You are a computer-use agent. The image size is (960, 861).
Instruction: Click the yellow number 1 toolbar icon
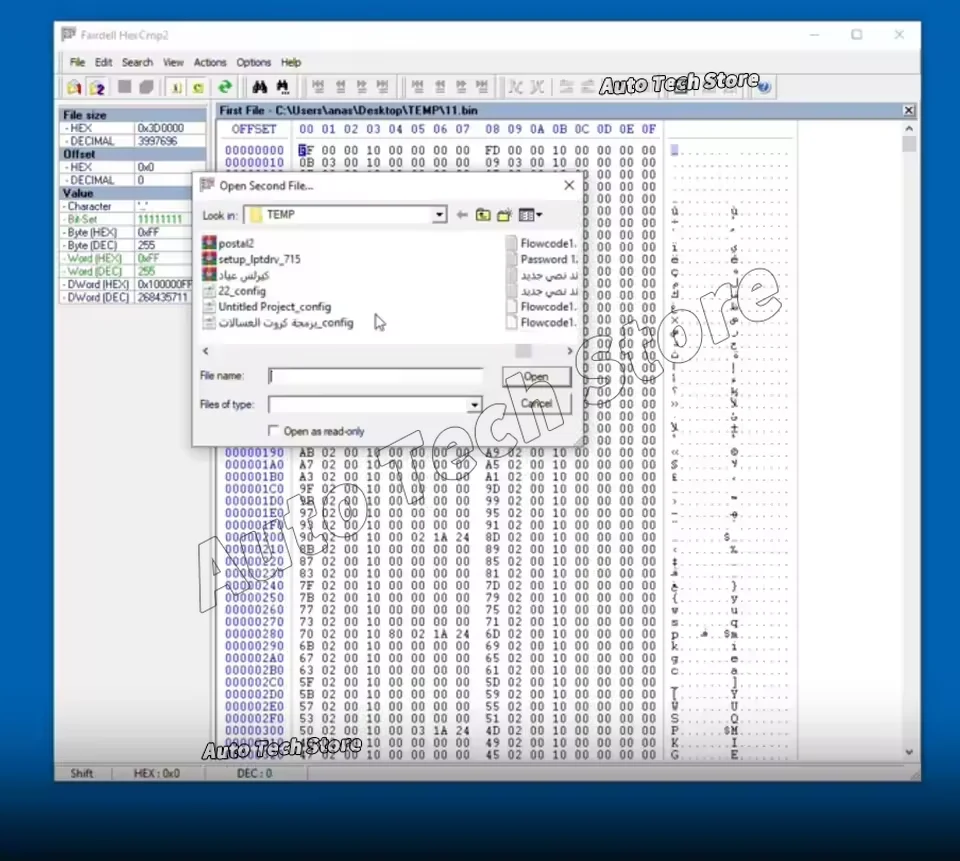(176, 88)
